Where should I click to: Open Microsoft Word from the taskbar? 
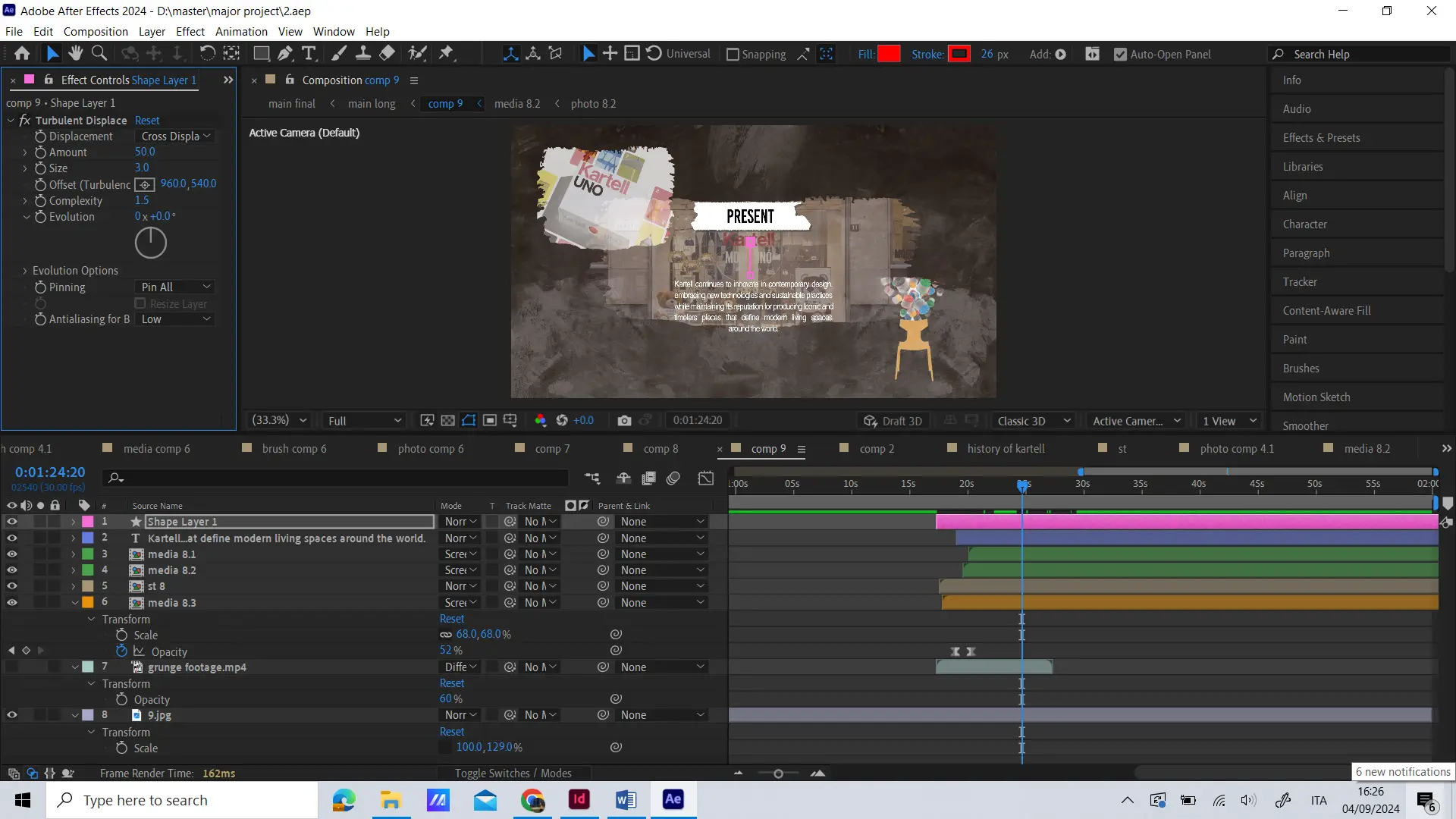coord(626,799)
